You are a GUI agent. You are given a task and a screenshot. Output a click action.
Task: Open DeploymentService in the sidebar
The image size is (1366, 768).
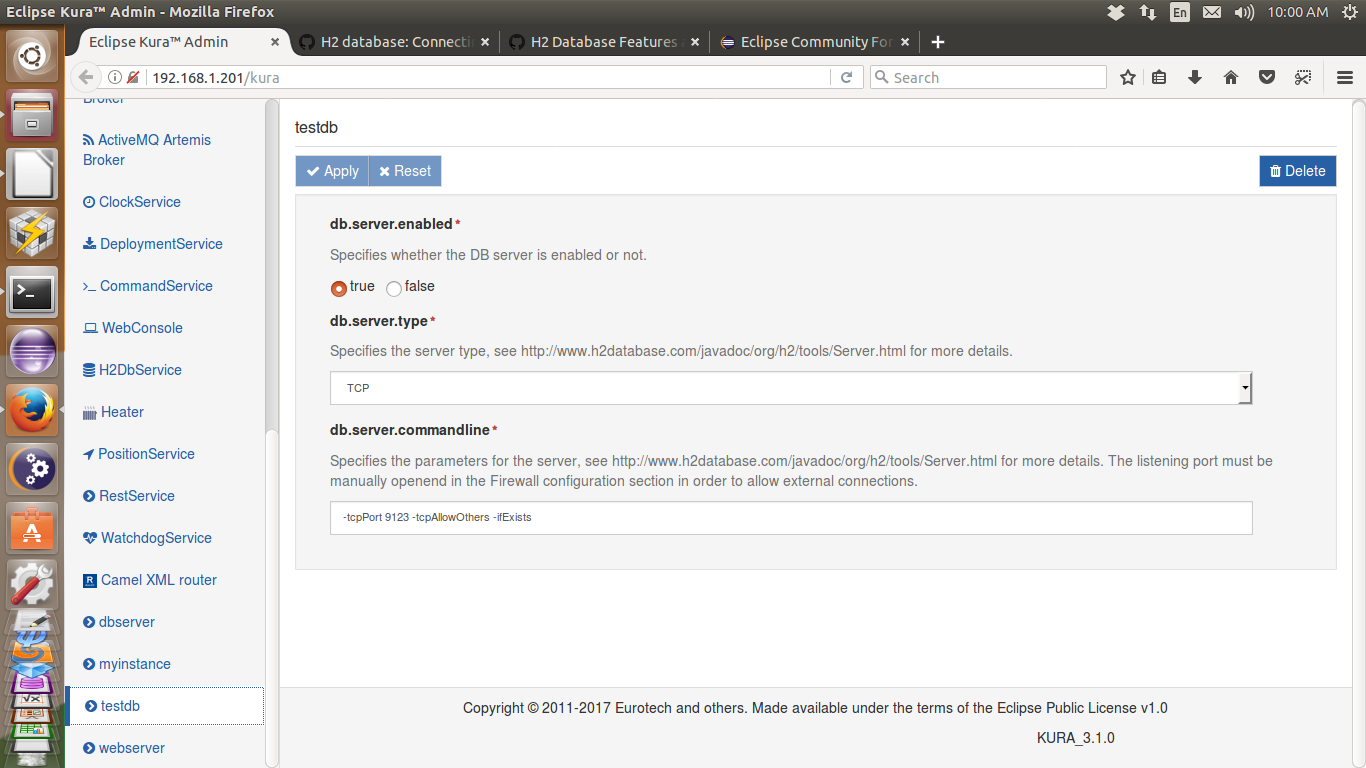pos(152,244)
